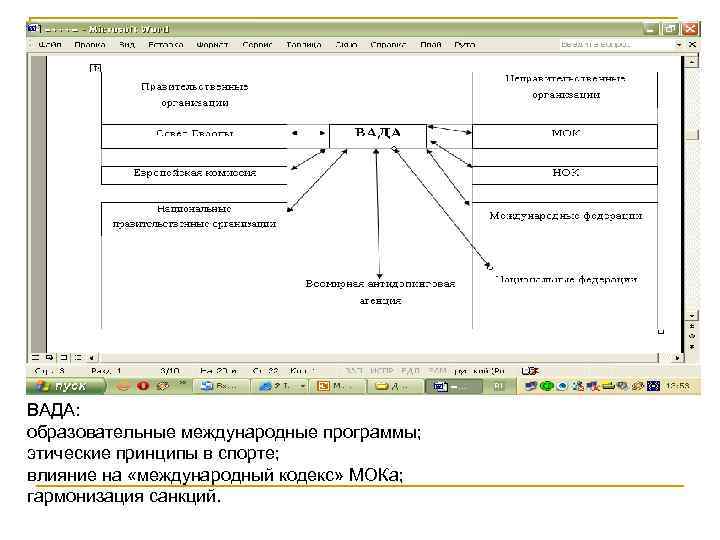This screenshot has width=720, height=540.
Task: Open the grouped Internet Explorer taskbar button
Action: [281, 387]
